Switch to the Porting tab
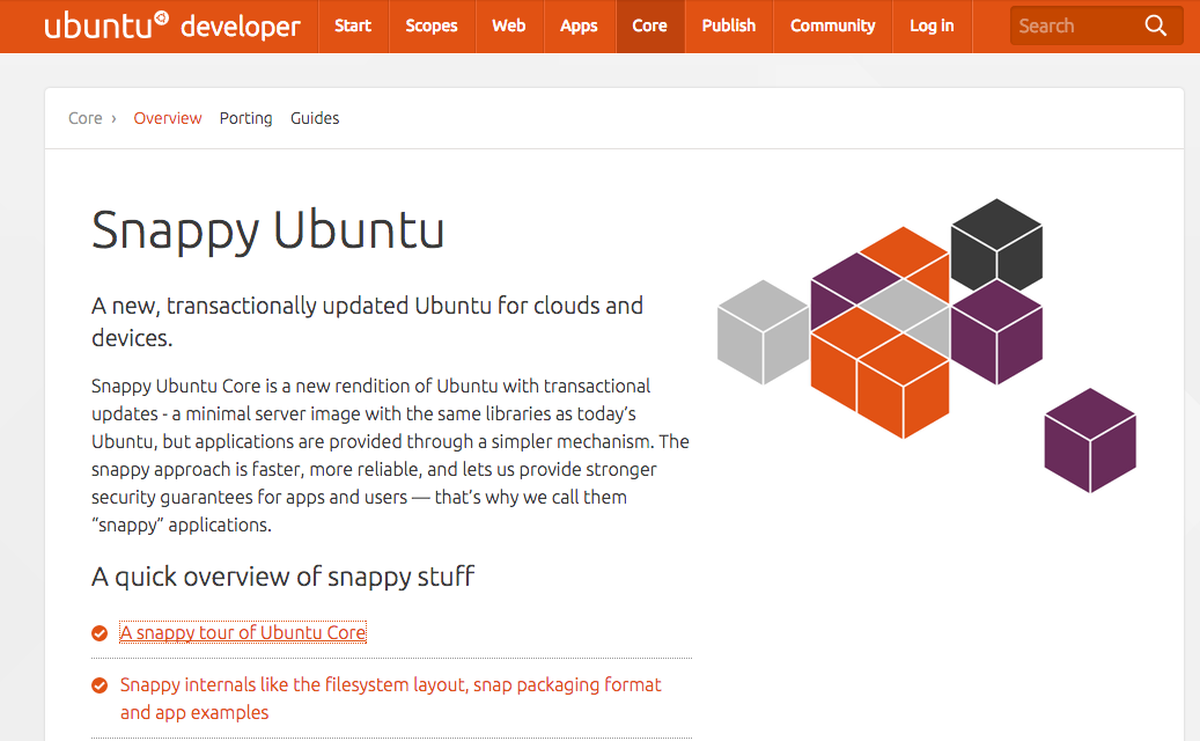The height and width of the screenshot is (741, 1200). point(246,118)
